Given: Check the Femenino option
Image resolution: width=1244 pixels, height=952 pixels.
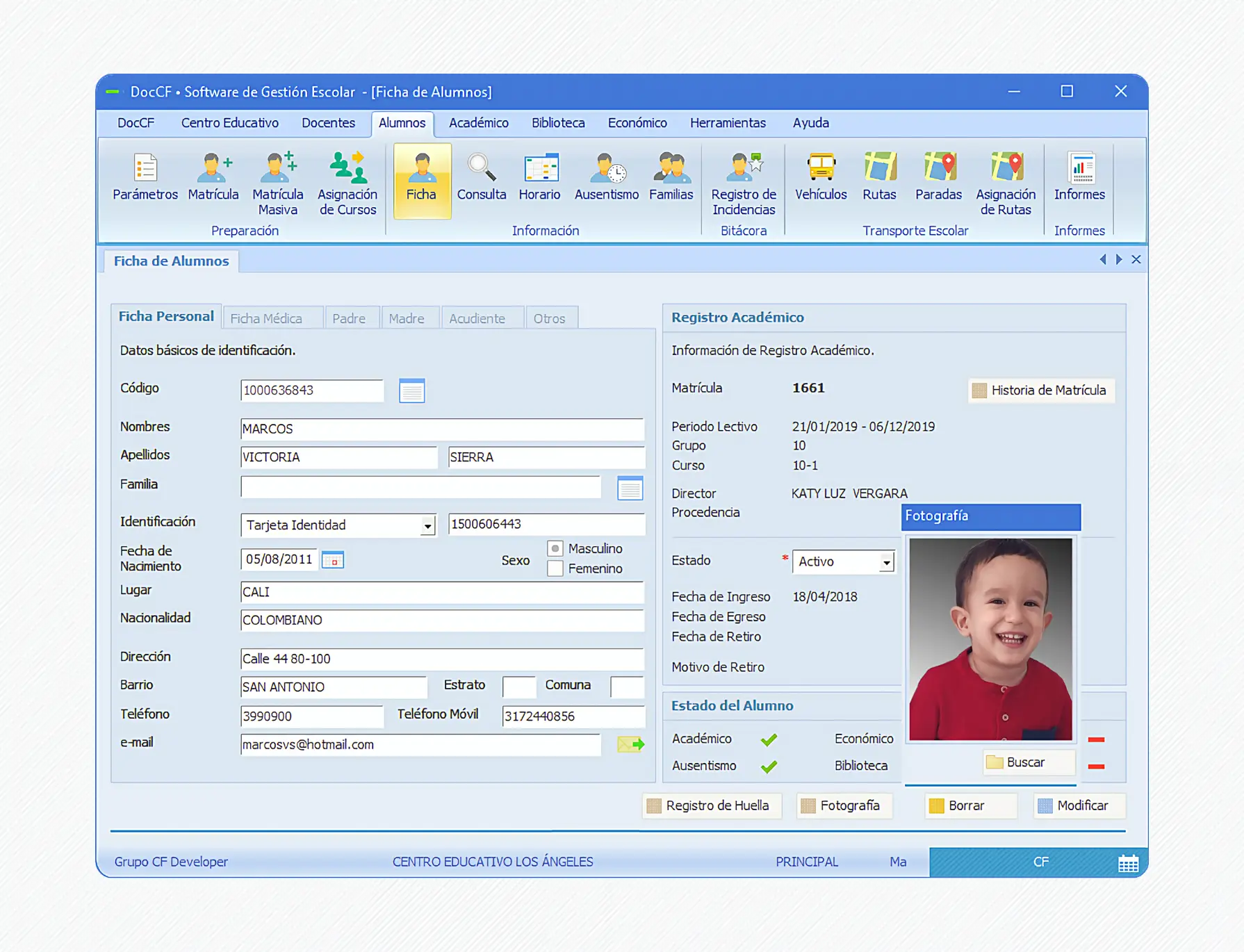Looking at the screenshot, I should (555, 569).
